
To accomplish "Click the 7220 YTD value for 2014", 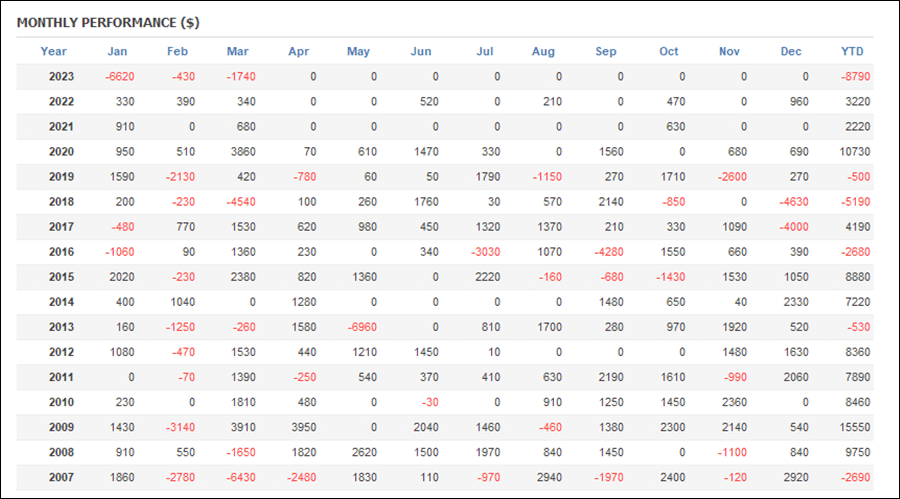I will click(858, 302).
